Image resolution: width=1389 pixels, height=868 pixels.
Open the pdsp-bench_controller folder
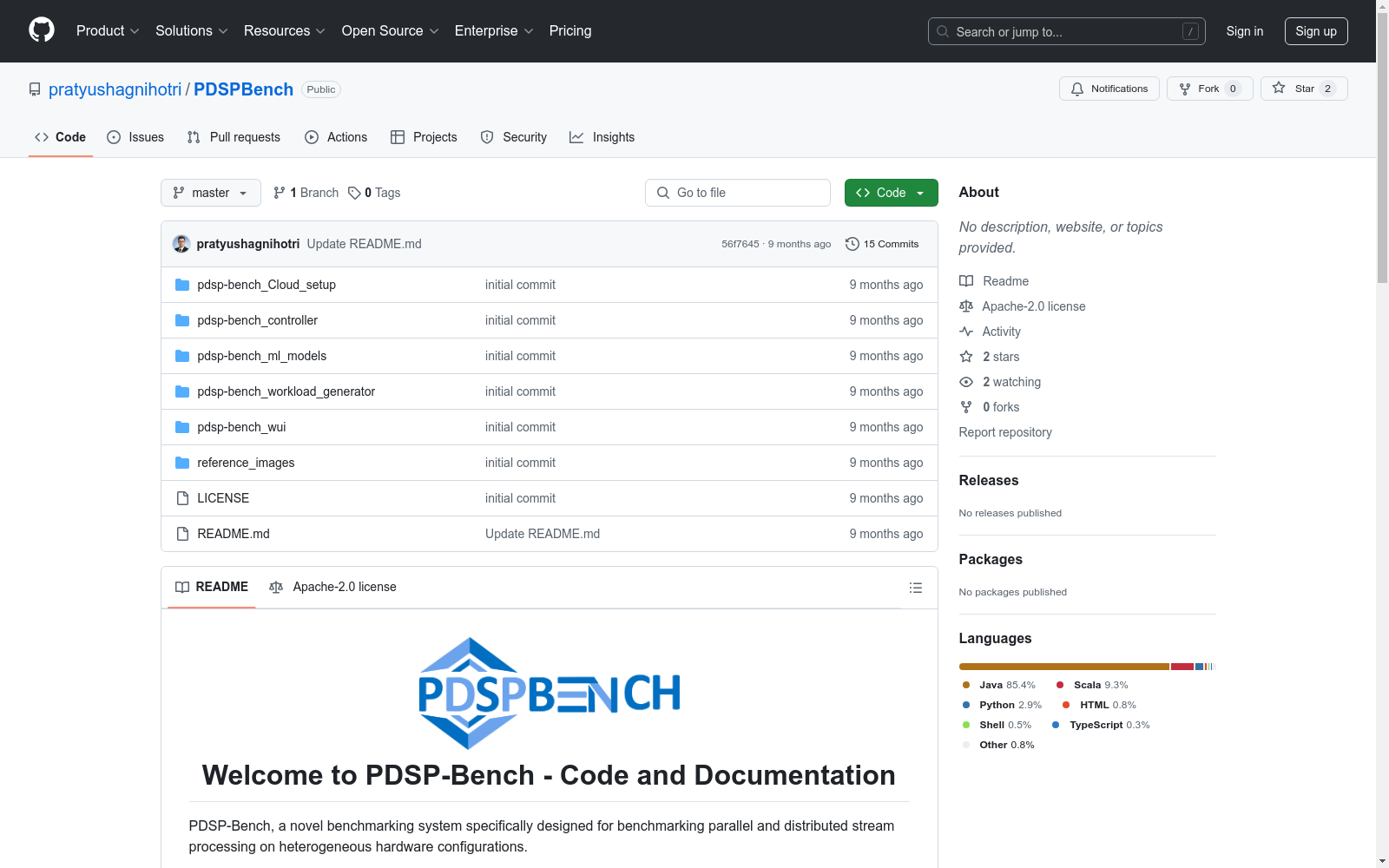point(258,320)
